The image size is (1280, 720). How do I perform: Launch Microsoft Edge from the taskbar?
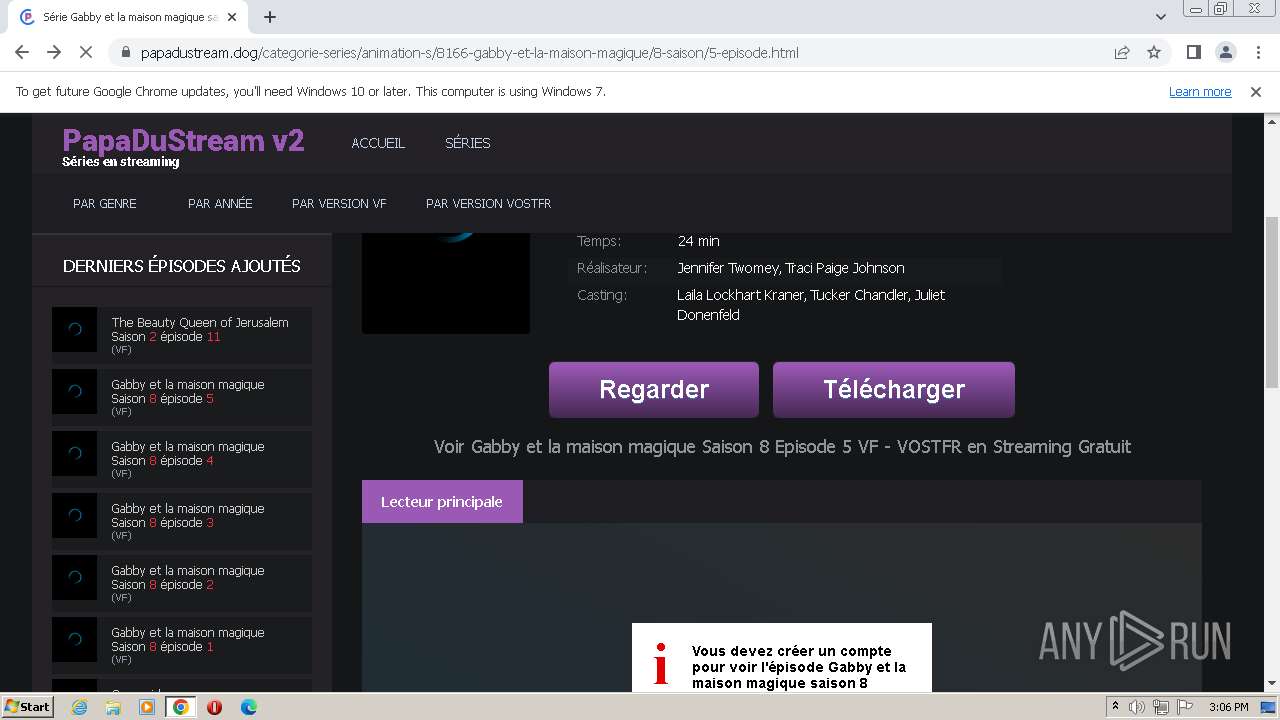pos(248,707)
